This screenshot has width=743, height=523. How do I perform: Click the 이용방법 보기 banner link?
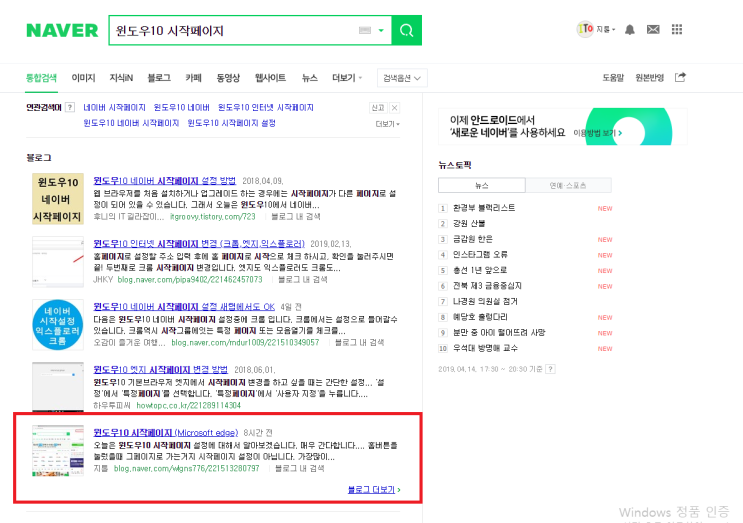tap(598, 133)
